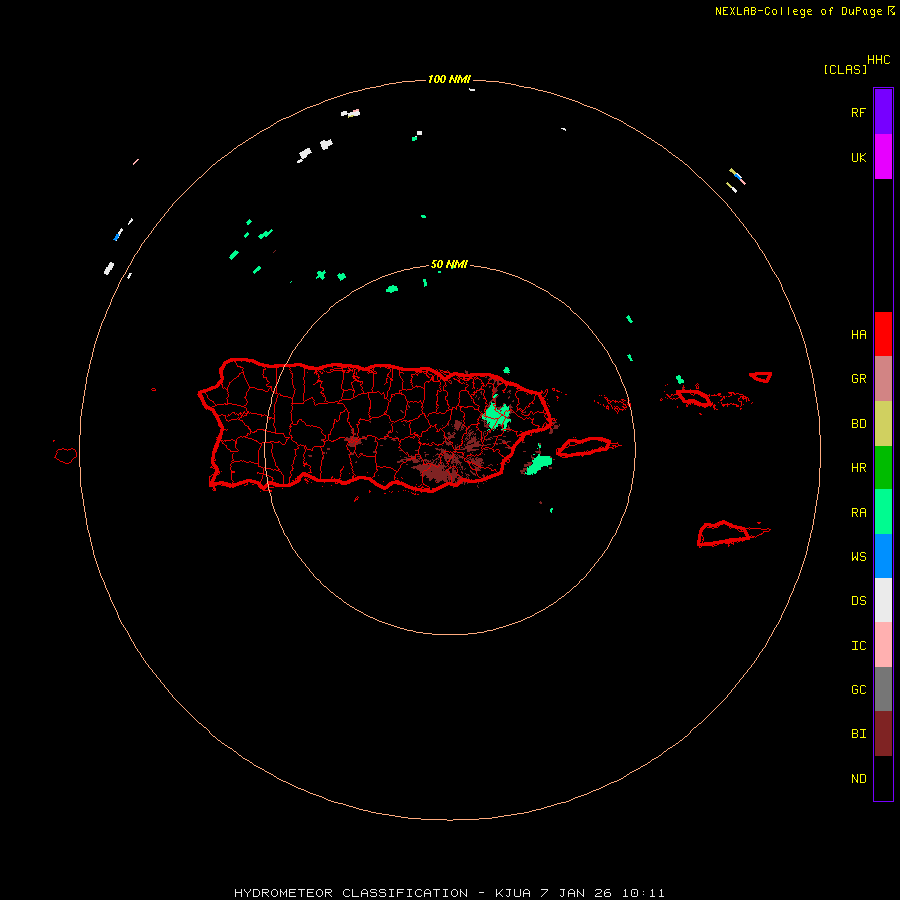Select the GR legend color block
This screenshot has width=900, height=900.
[883, 379]
